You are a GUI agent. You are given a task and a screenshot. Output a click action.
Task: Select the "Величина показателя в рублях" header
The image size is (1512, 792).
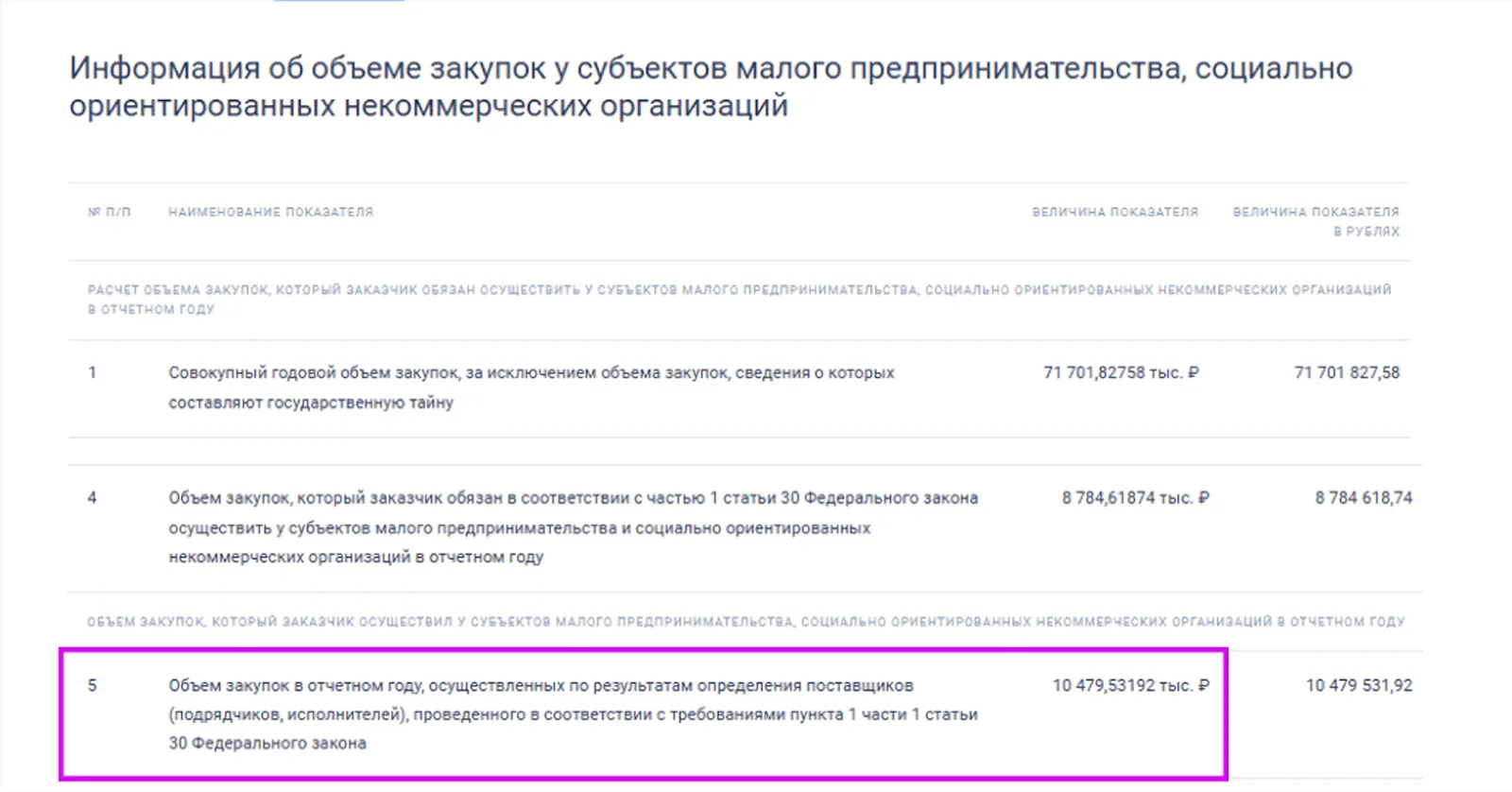1315,221
